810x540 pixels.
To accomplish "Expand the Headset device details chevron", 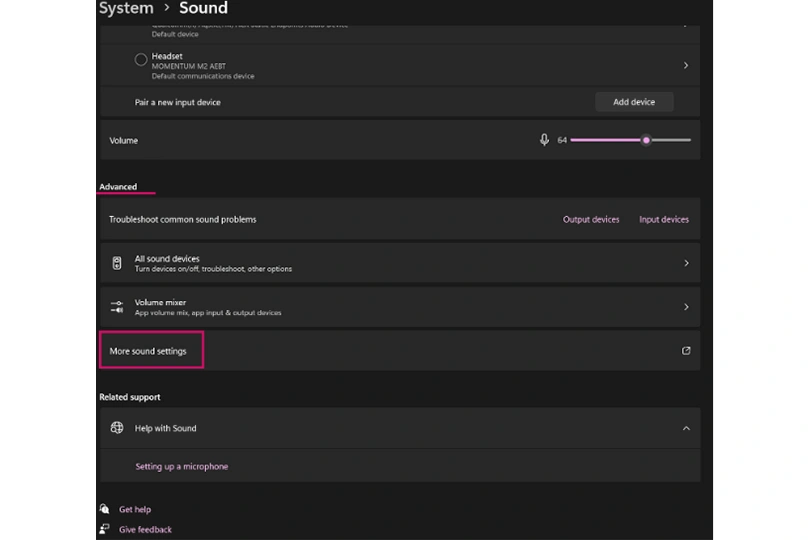I will click(x=686, y=65).
